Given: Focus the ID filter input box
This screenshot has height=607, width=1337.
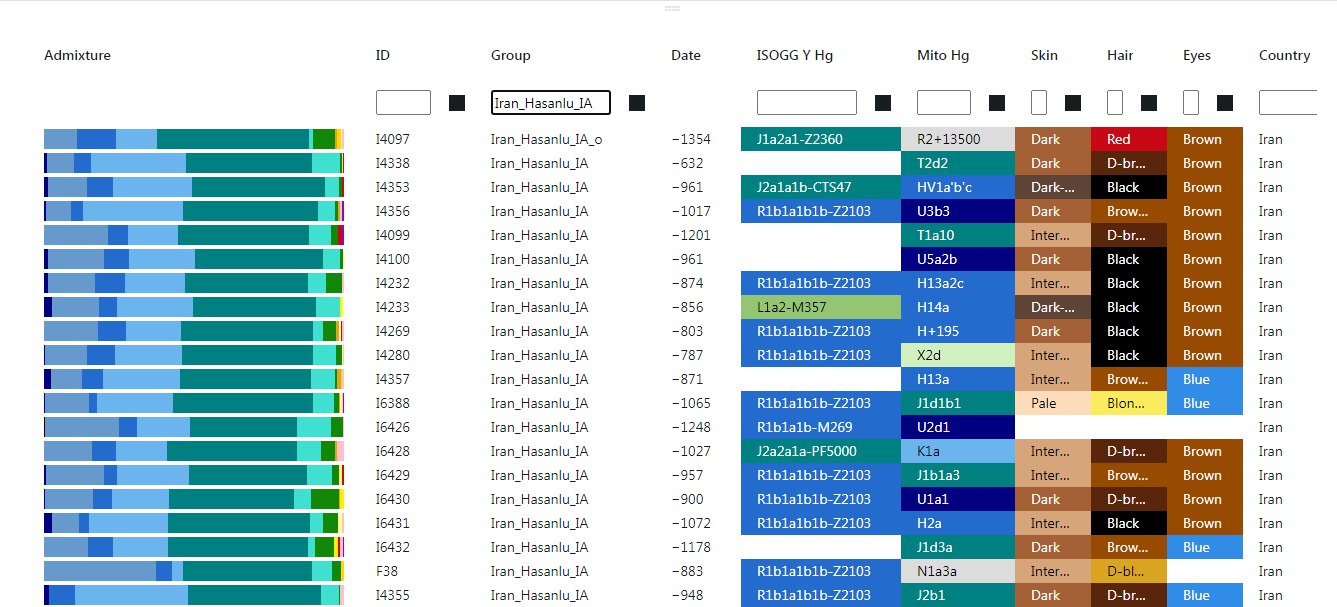Looking at the screenshot, I should (x=403, y=103).
